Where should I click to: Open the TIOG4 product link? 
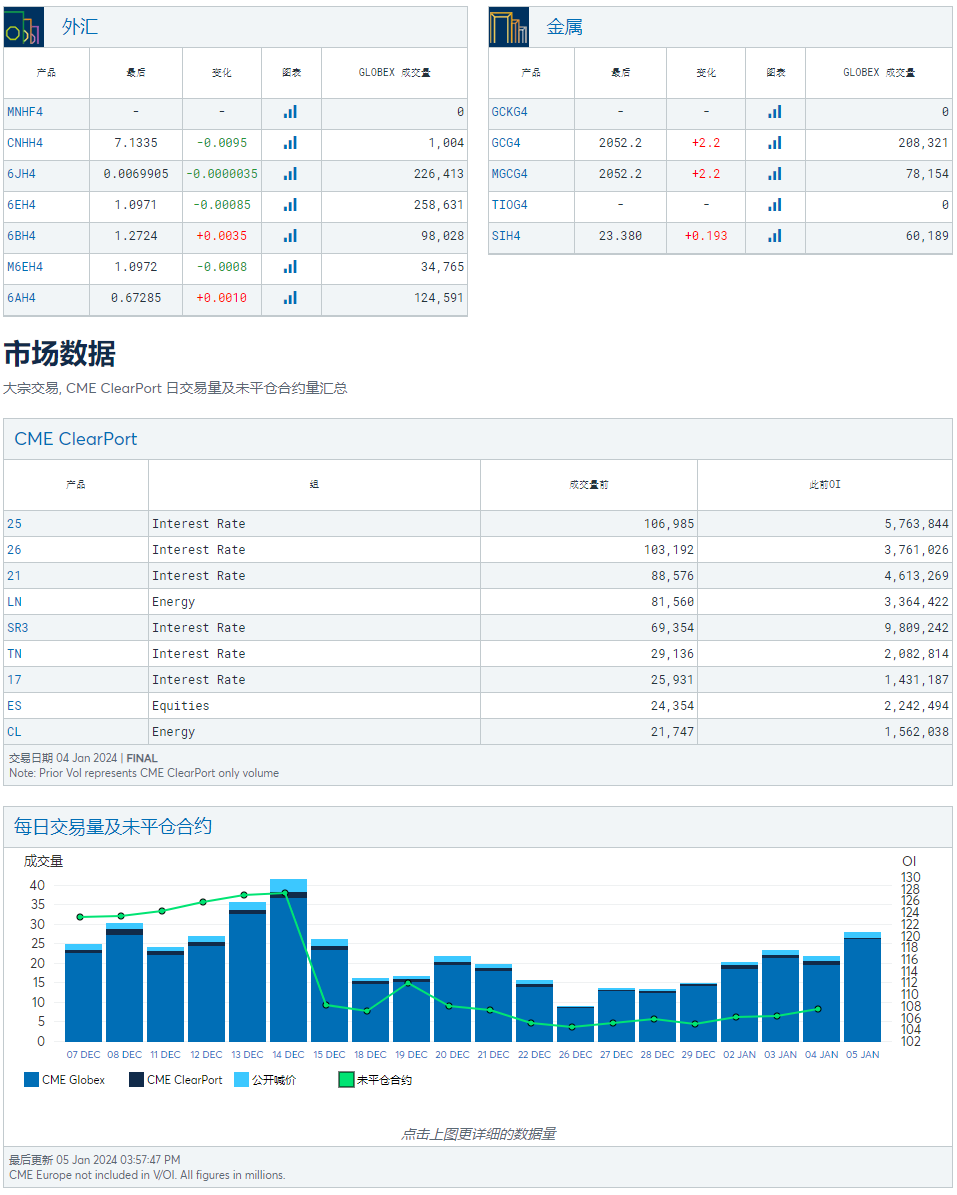510,205
